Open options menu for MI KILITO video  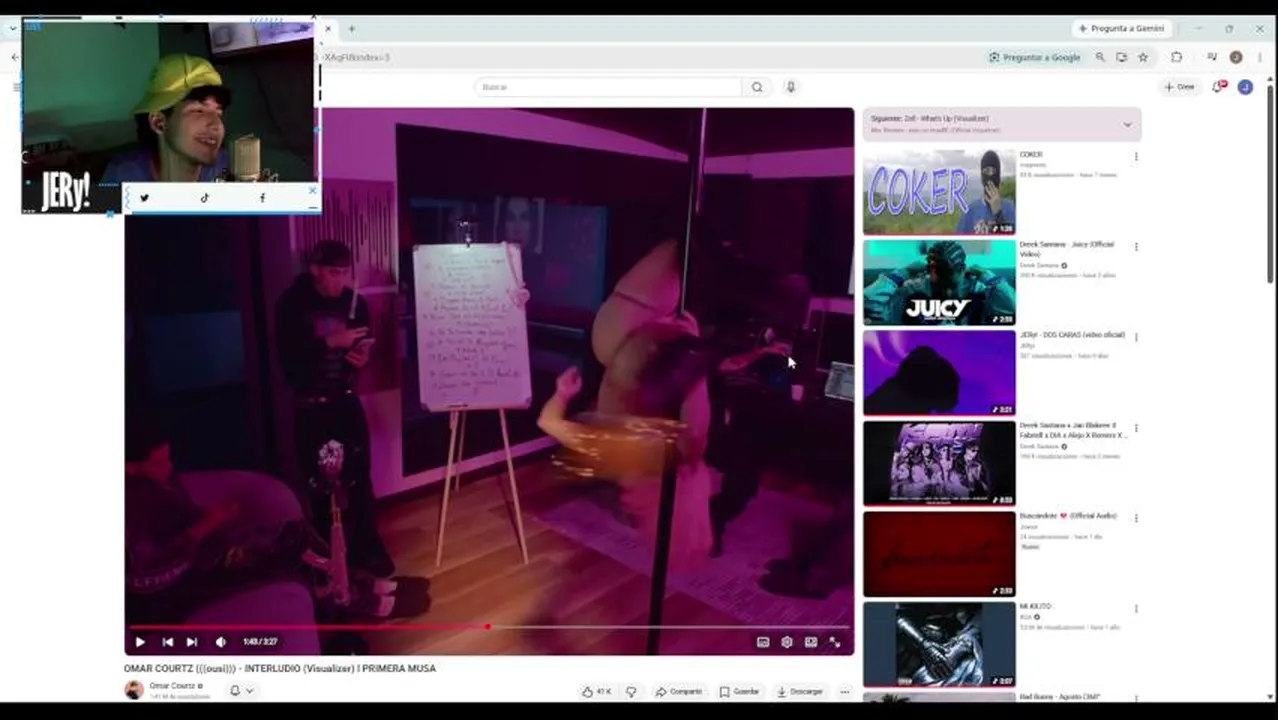[x=1136, y=609]
